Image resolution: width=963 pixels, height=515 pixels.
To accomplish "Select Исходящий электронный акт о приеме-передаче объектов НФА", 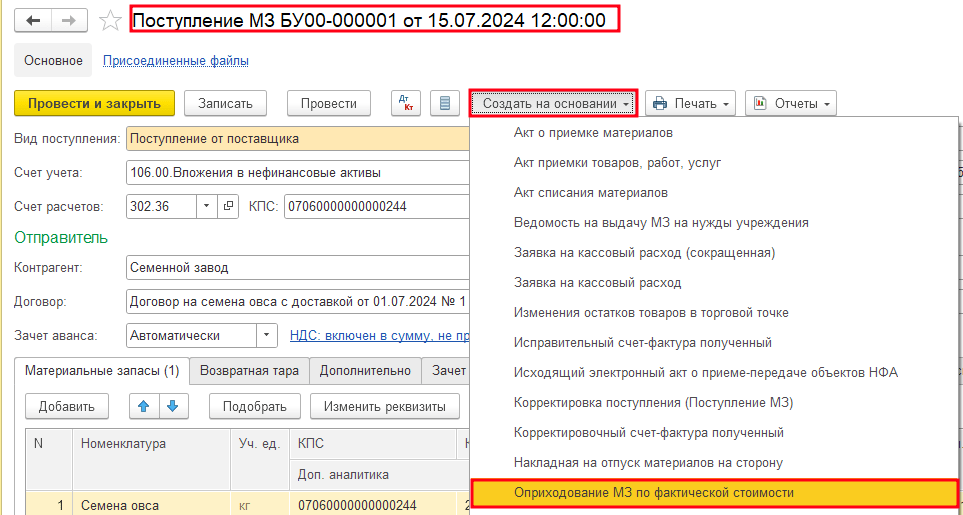I will 713,373.
